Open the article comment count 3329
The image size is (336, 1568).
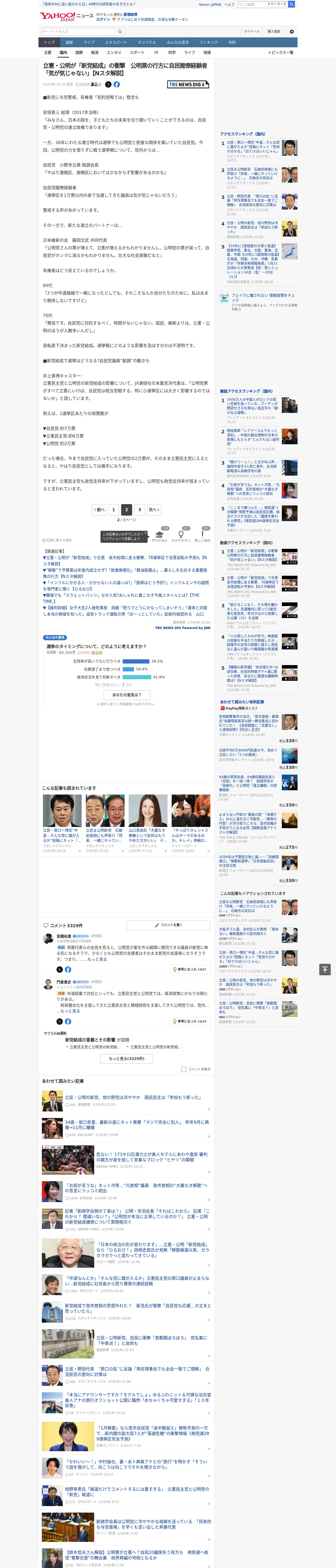tap(82, 85)
